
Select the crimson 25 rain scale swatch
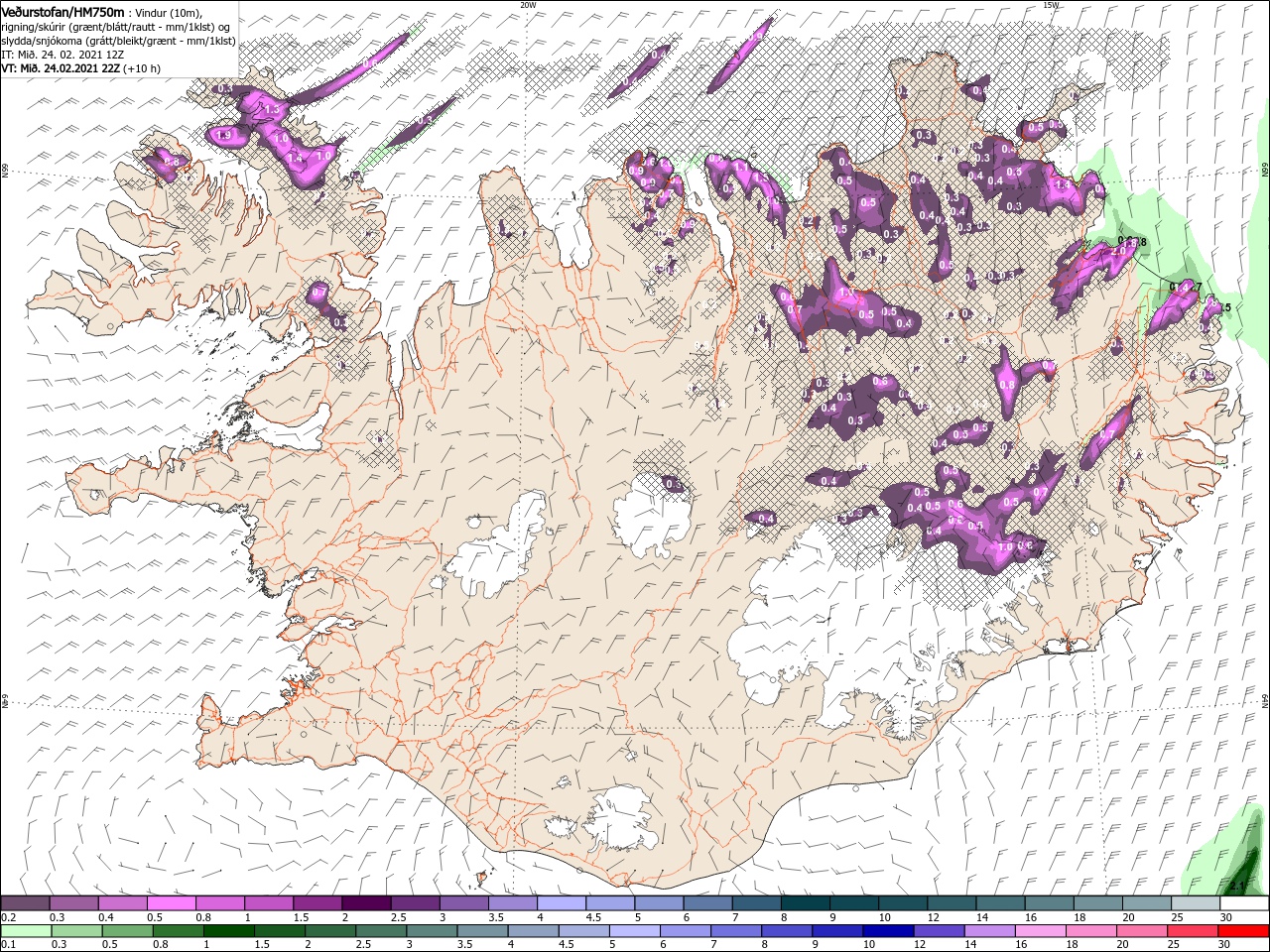pos(1192,931)
